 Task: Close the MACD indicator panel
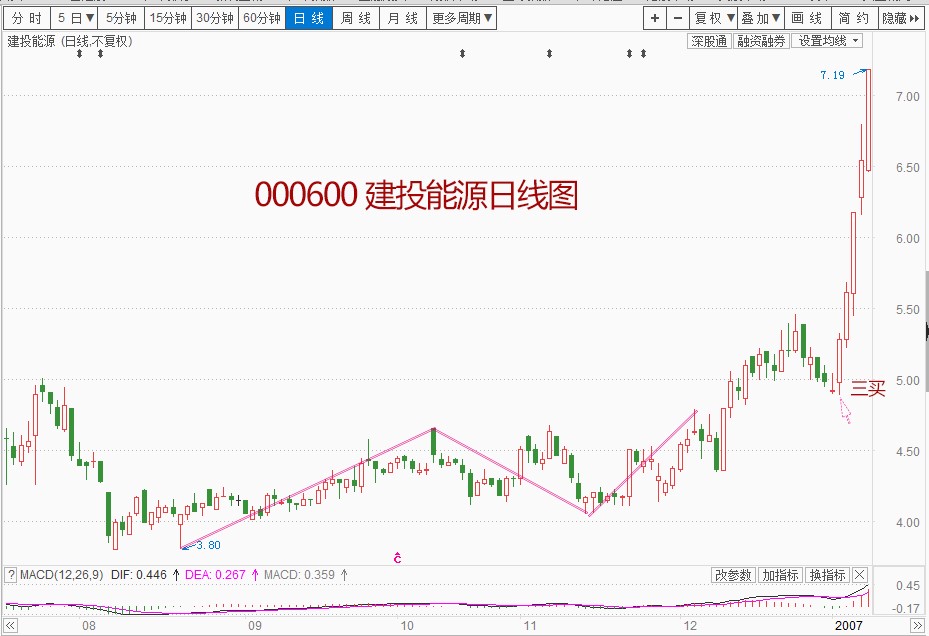tap(860, 575)
